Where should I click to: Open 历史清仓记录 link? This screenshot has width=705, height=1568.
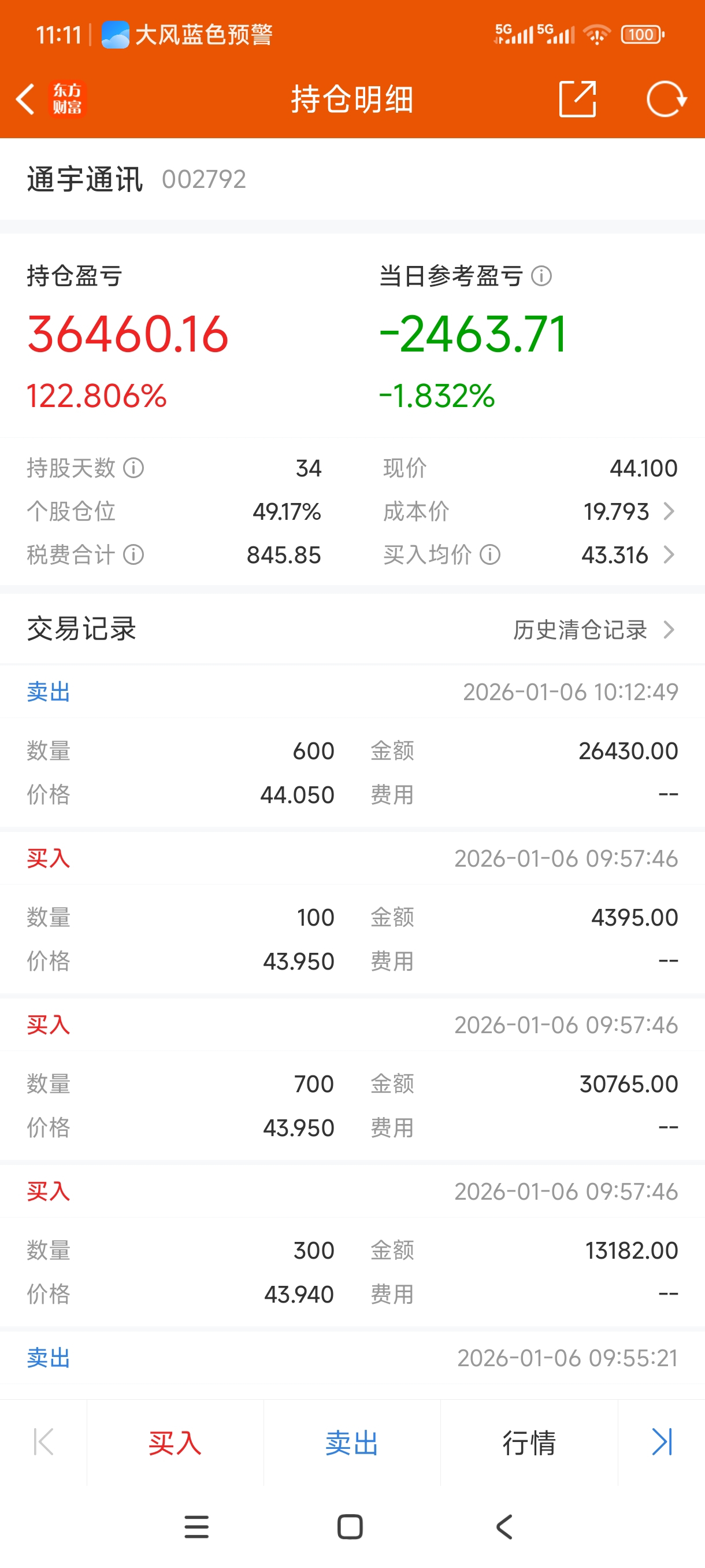tap(580, 630)
